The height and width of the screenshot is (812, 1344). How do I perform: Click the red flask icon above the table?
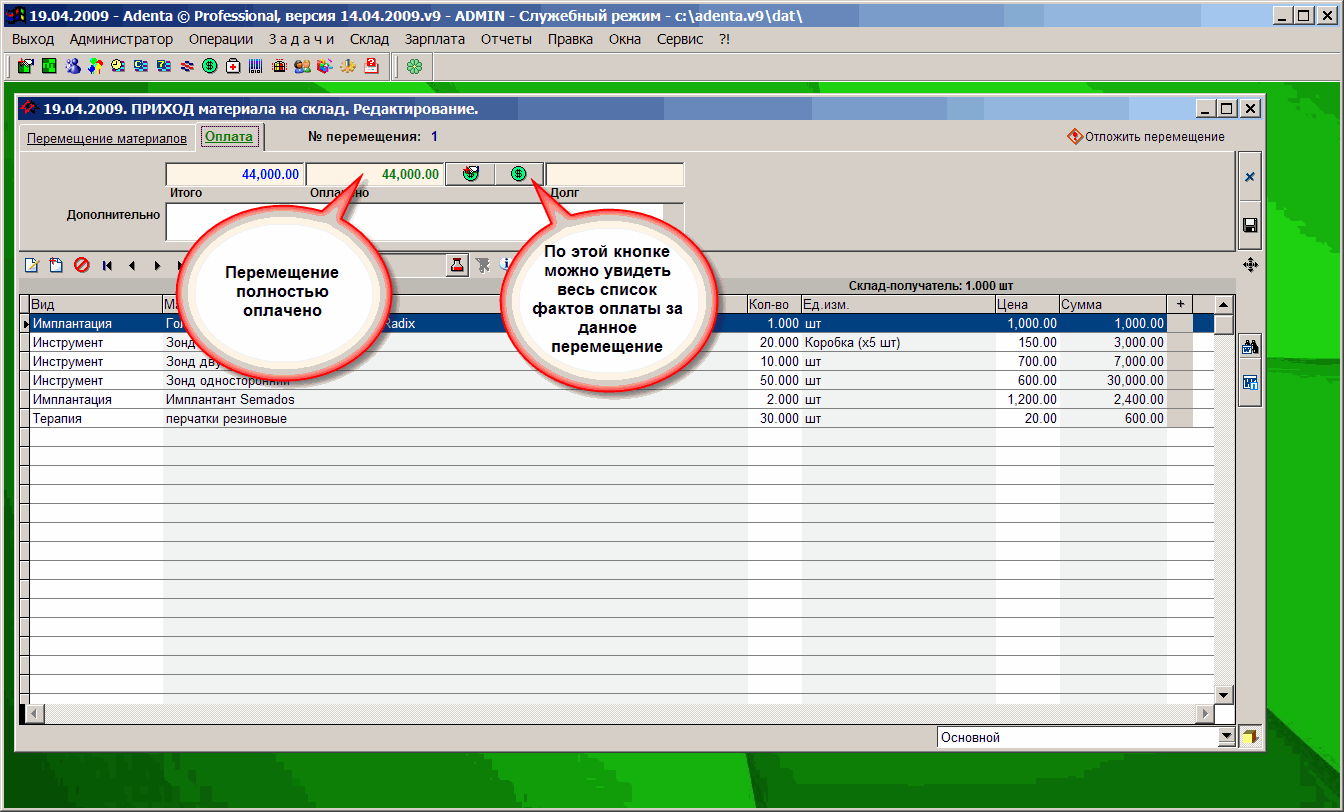(457, 265)
